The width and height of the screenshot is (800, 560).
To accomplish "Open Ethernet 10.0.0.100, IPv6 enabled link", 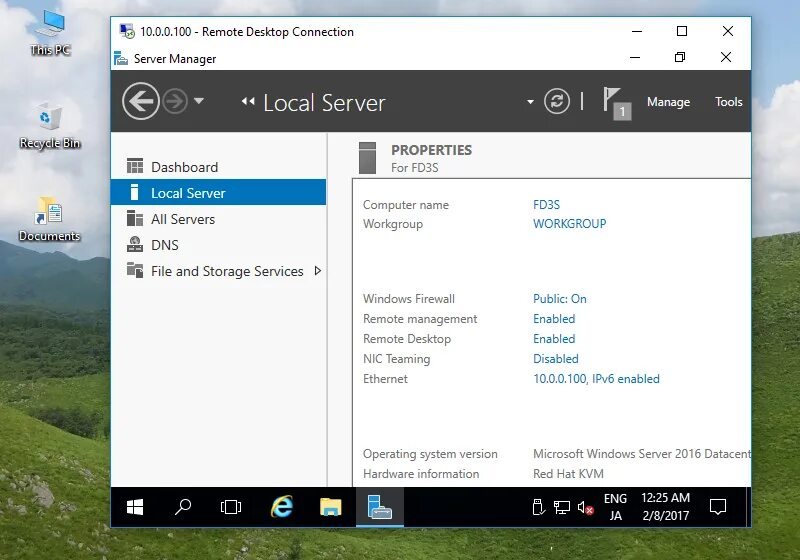I will pyautogui.click(x=596, y=378).
